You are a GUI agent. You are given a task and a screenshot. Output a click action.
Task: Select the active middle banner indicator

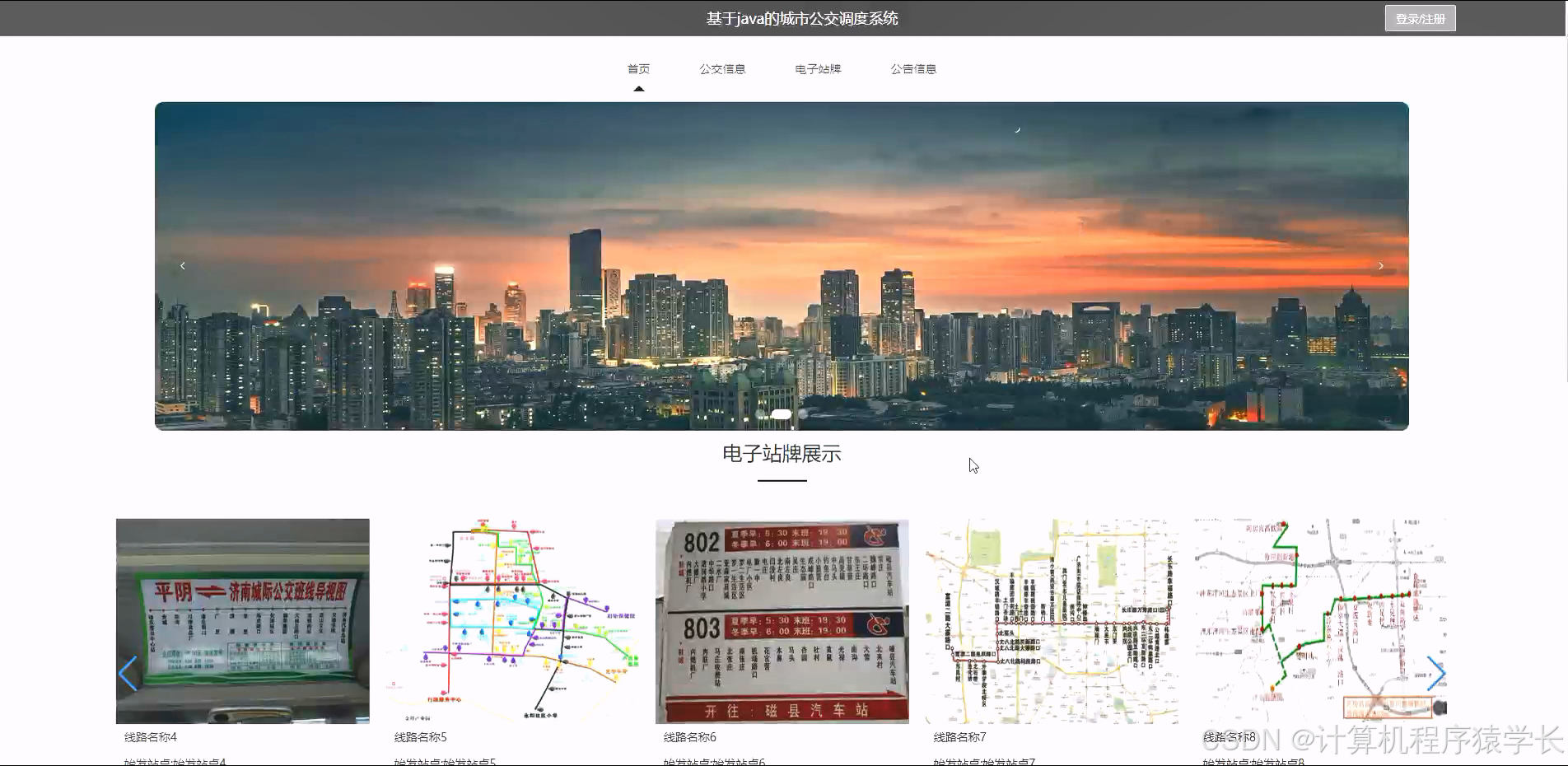[x=782, y=414]
